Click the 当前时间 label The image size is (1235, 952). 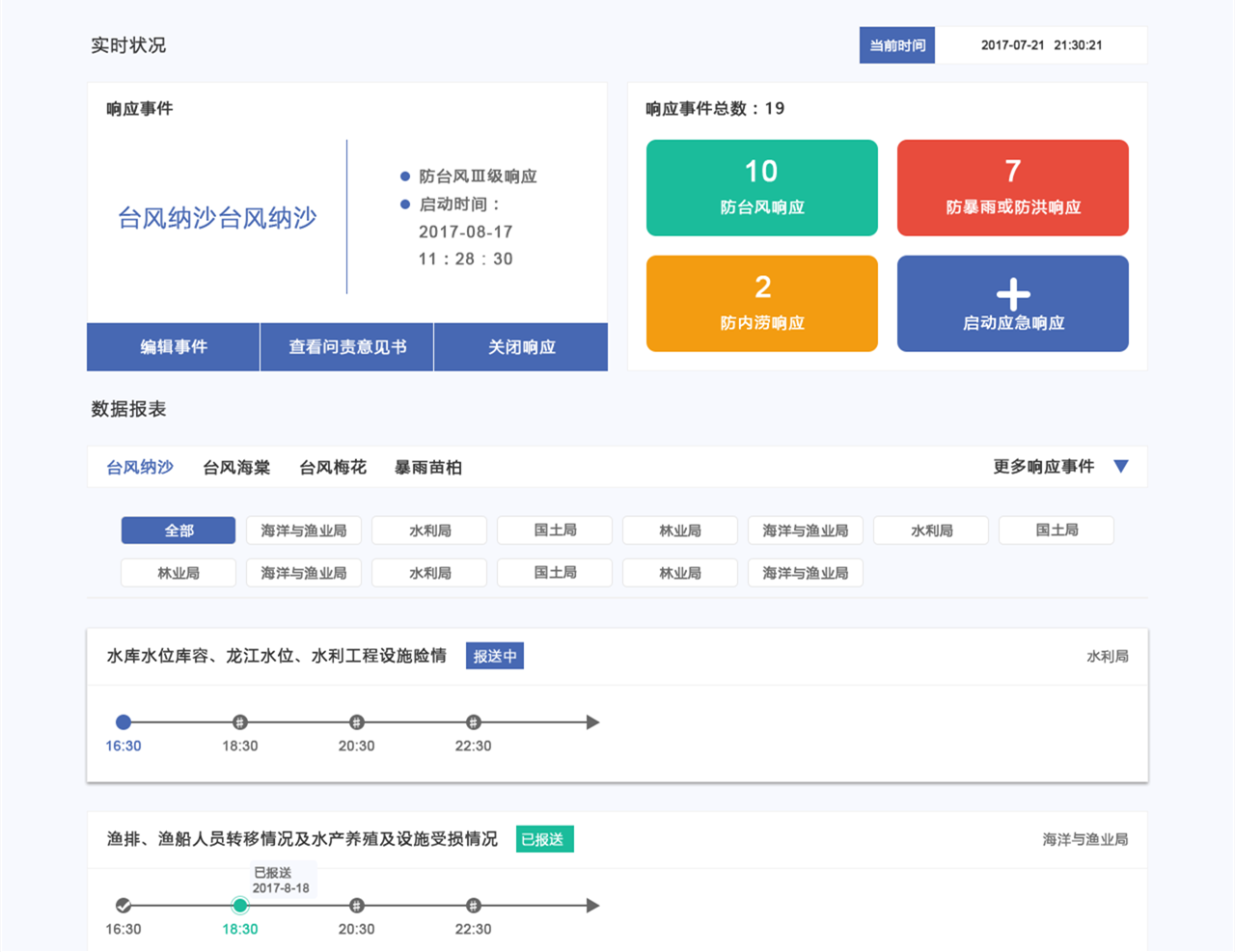point(897,45)
